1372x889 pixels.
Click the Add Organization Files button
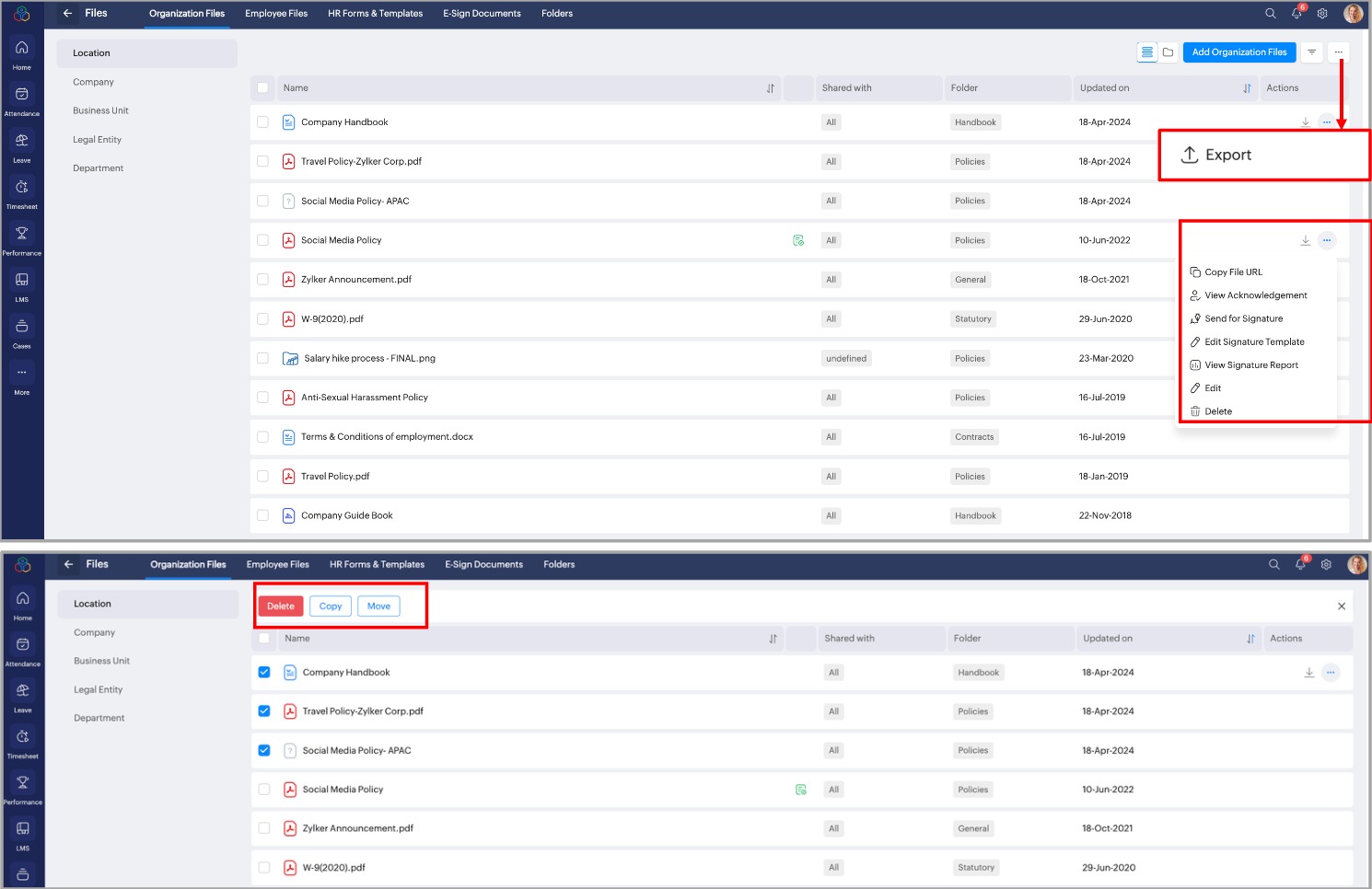(x=1239, y=52)
